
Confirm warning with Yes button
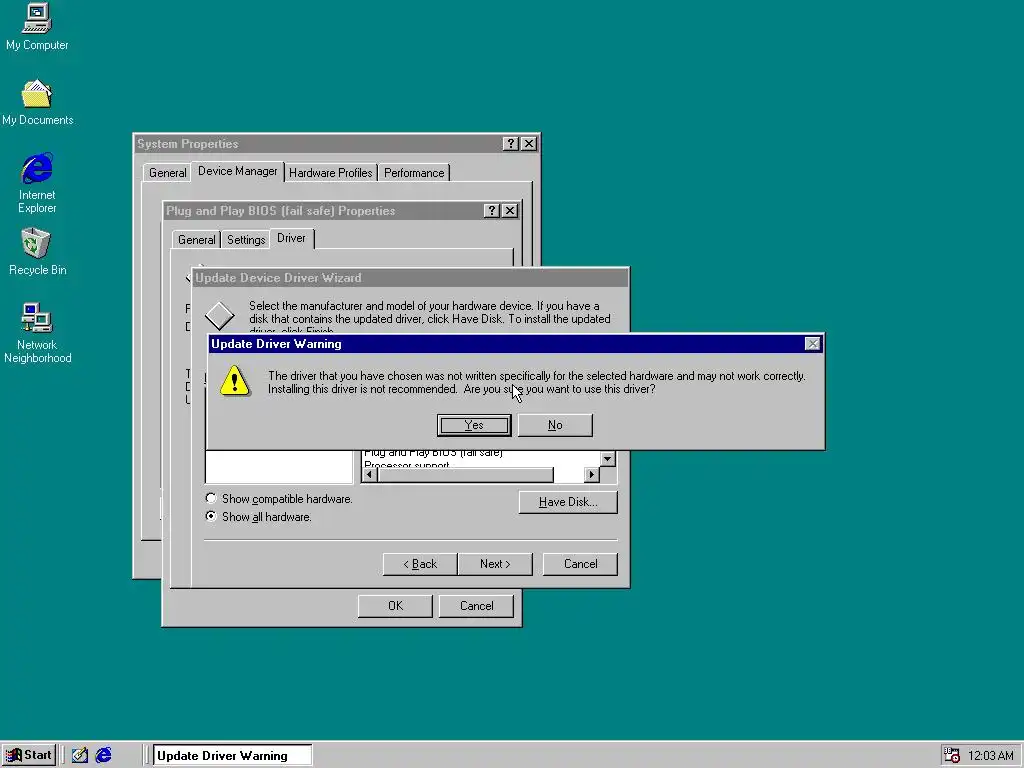(x=473, y=425)
